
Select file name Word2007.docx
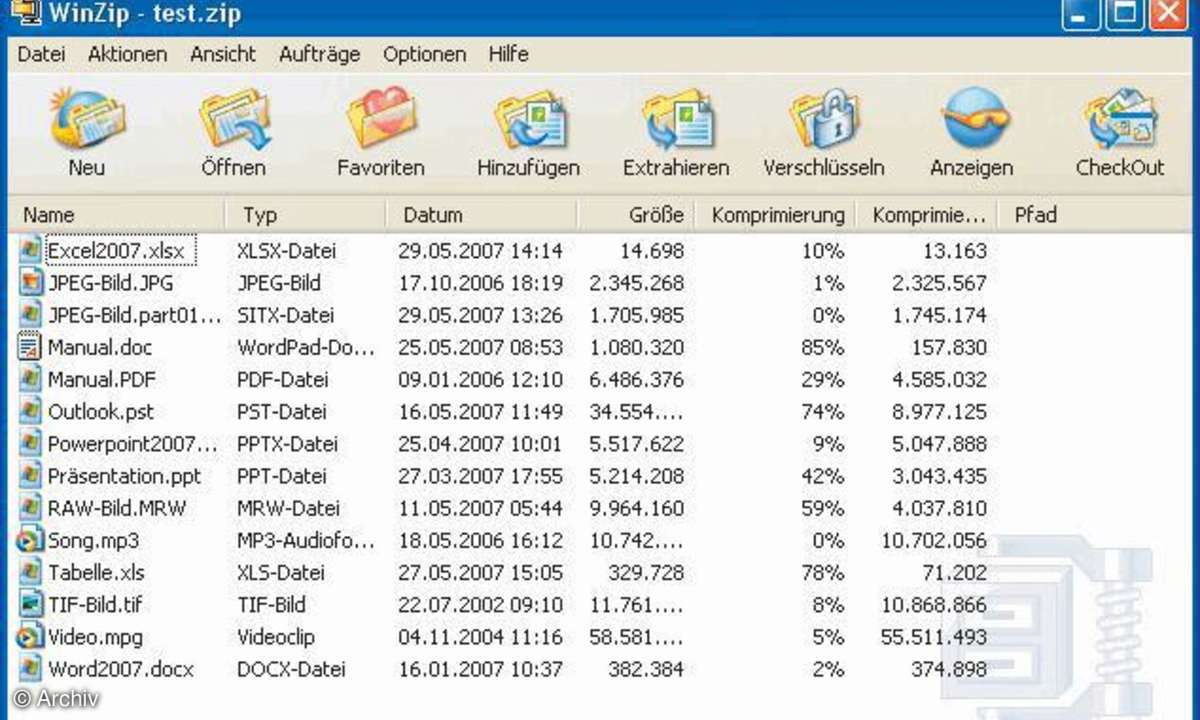[x=121, y=668]
